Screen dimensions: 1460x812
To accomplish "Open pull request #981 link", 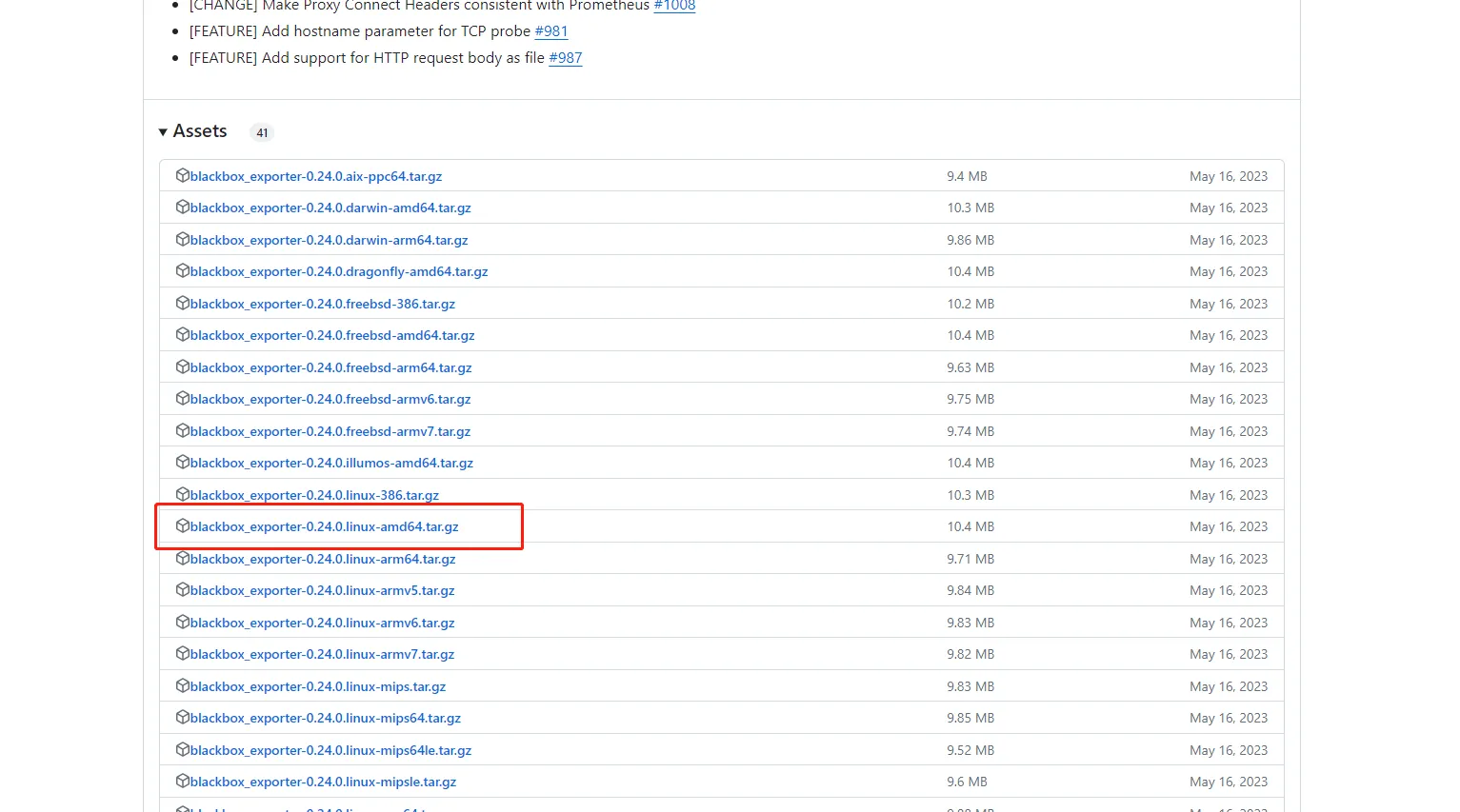I will coord(551,31).
